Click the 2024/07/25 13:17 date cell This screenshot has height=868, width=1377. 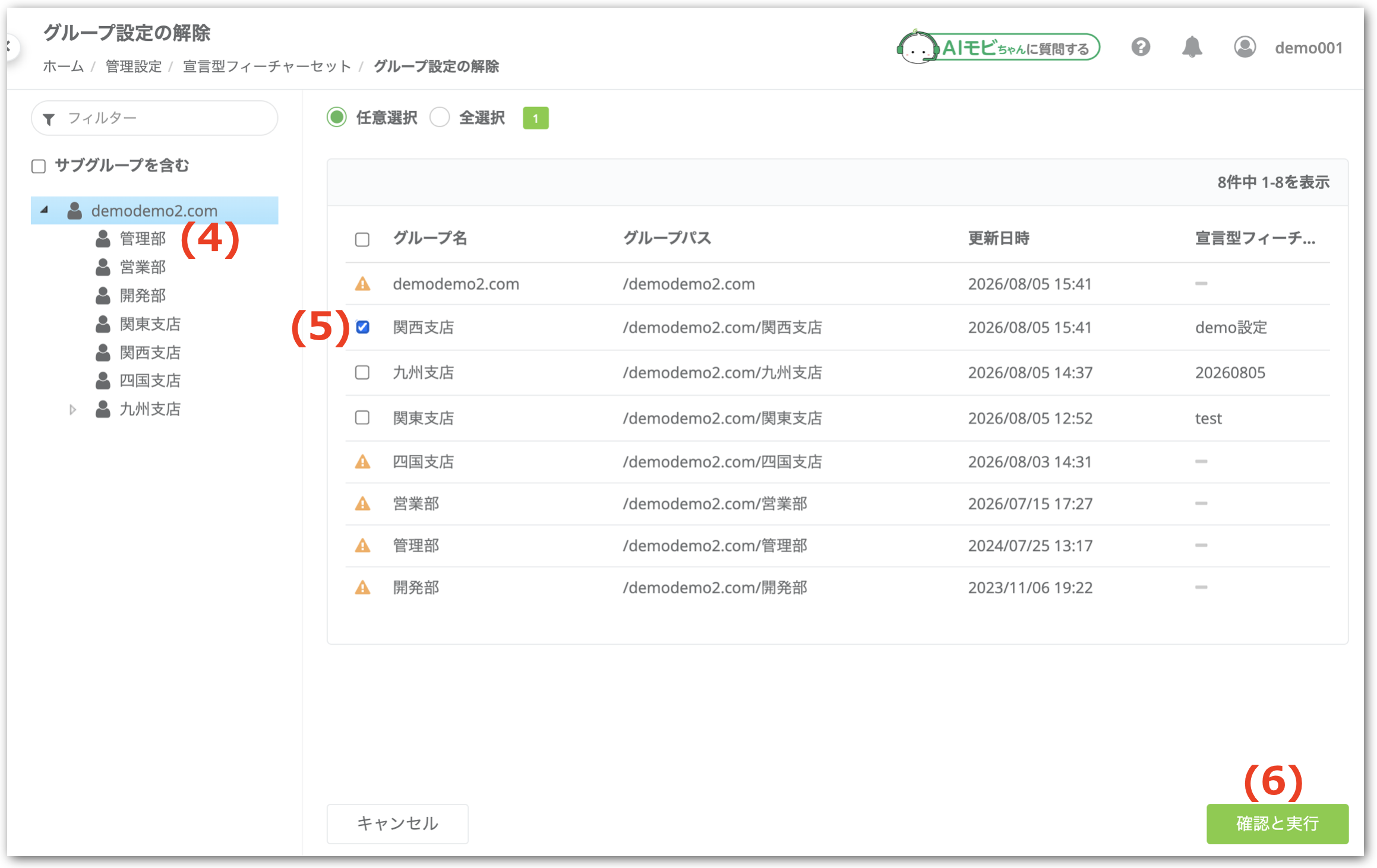[1030, 545]
